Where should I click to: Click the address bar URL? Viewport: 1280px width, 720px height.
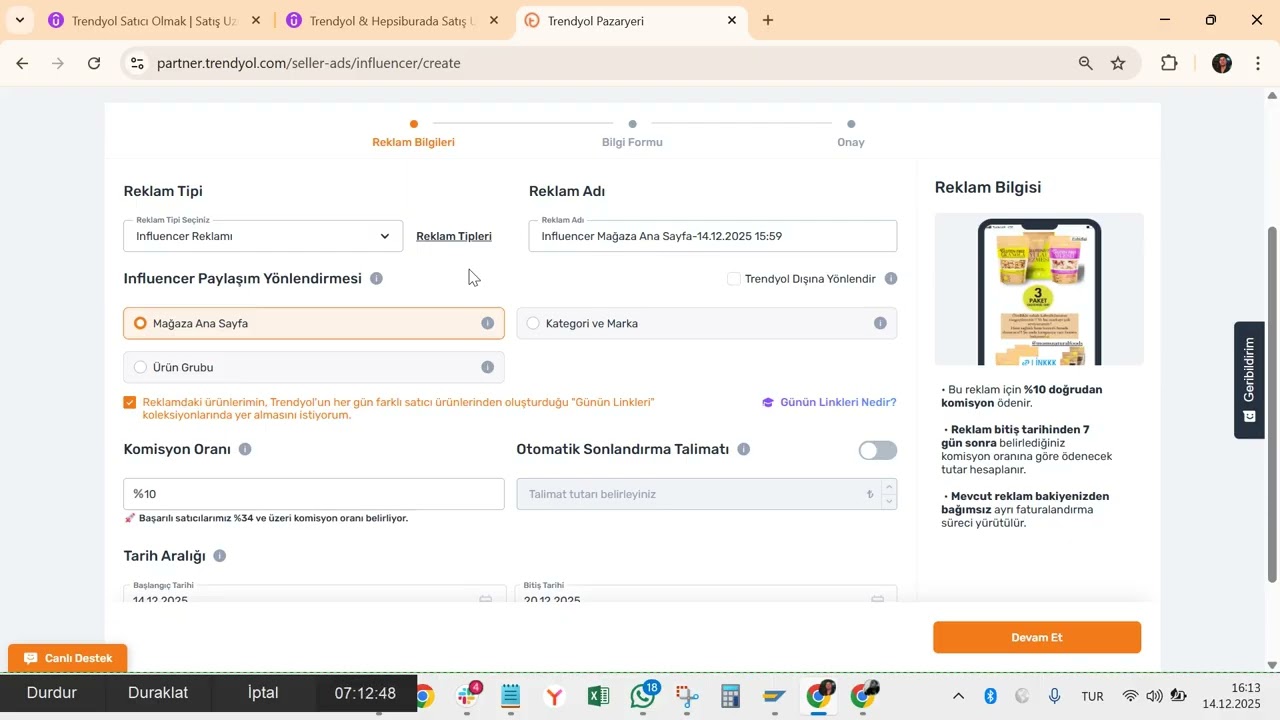[309, 63]
